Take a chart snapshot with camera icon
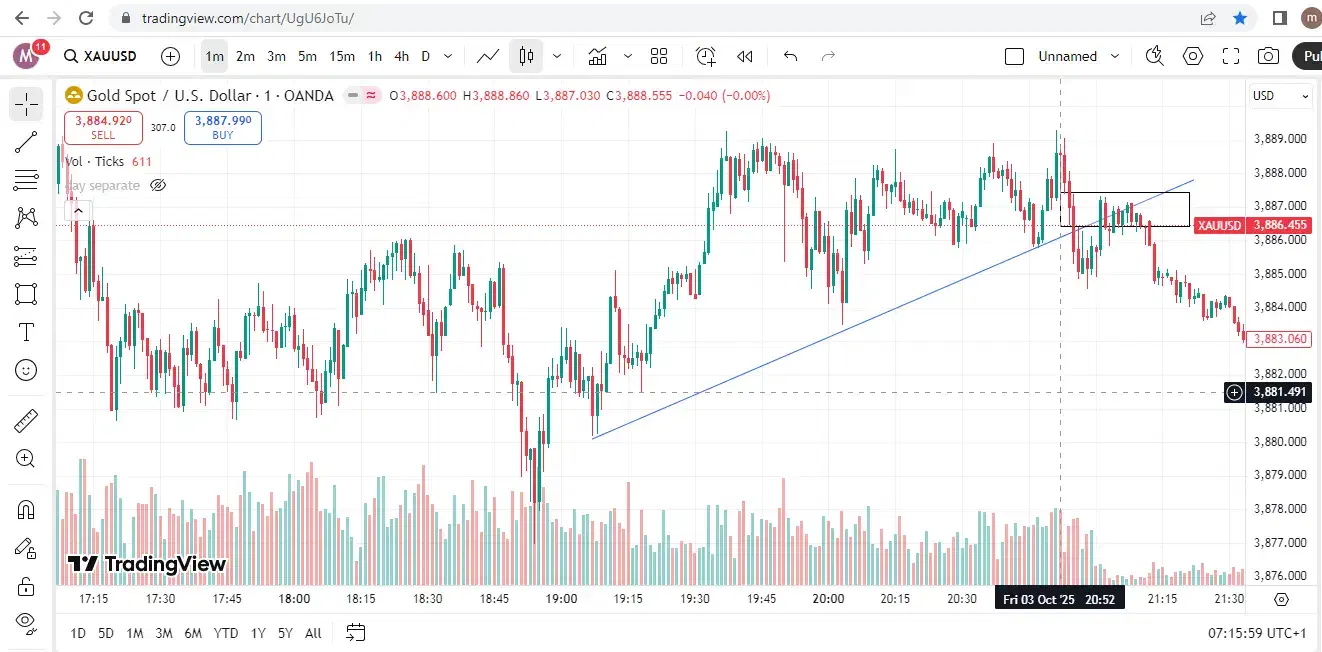The height and width of the screenshot is (652, 1322). [x=1268, y=56]
